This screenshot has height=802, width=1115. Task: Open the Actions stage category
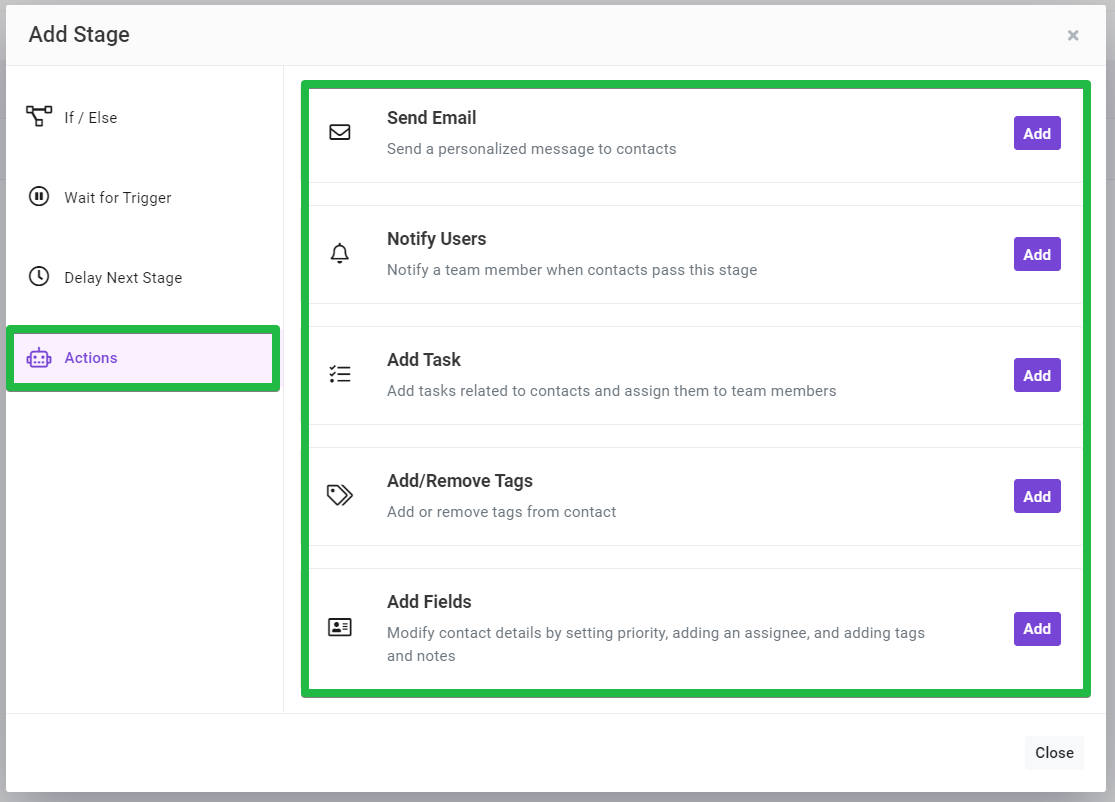coord(142,358)
